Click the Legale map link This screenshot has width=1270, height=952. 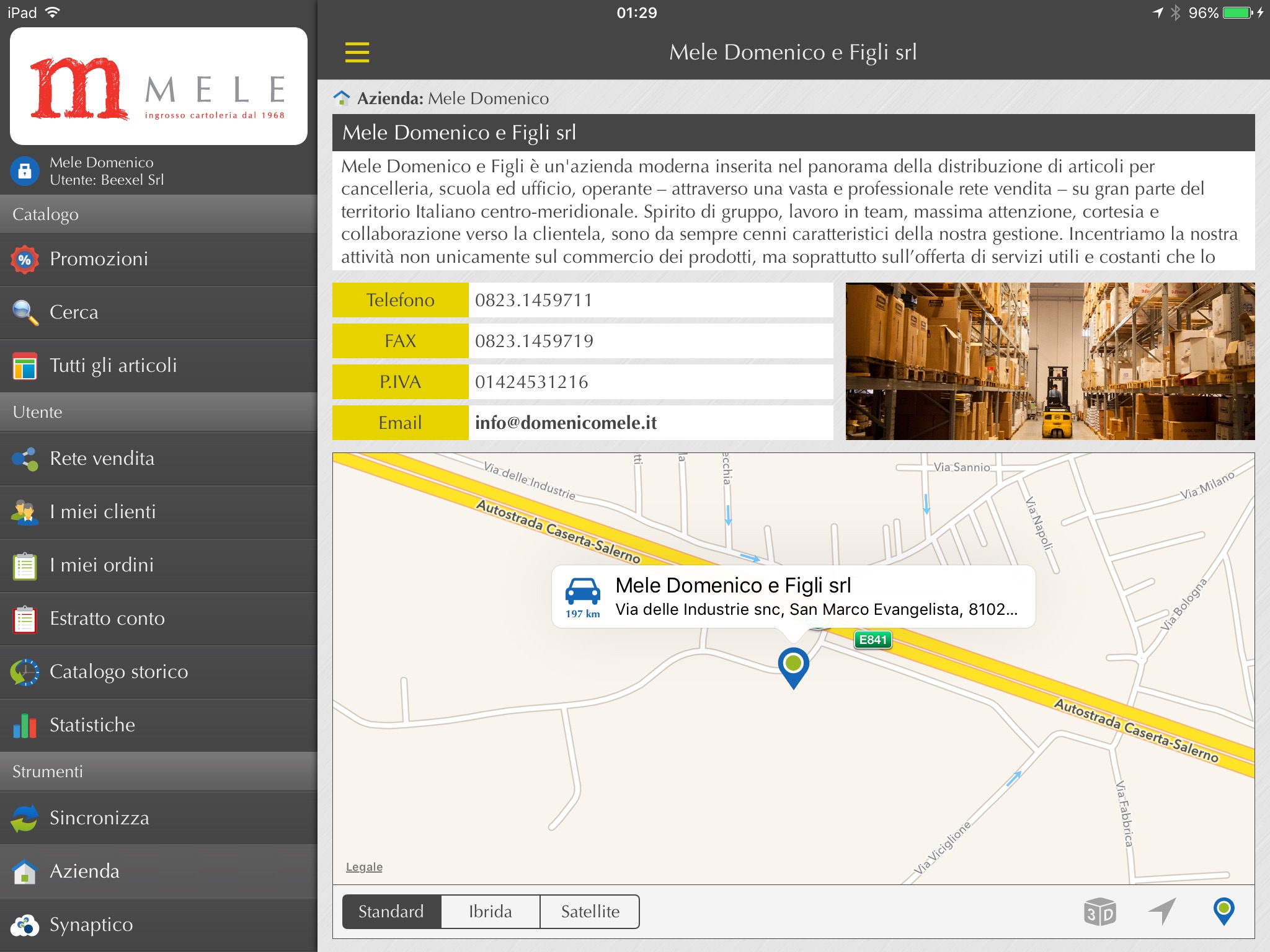[364, 866]
